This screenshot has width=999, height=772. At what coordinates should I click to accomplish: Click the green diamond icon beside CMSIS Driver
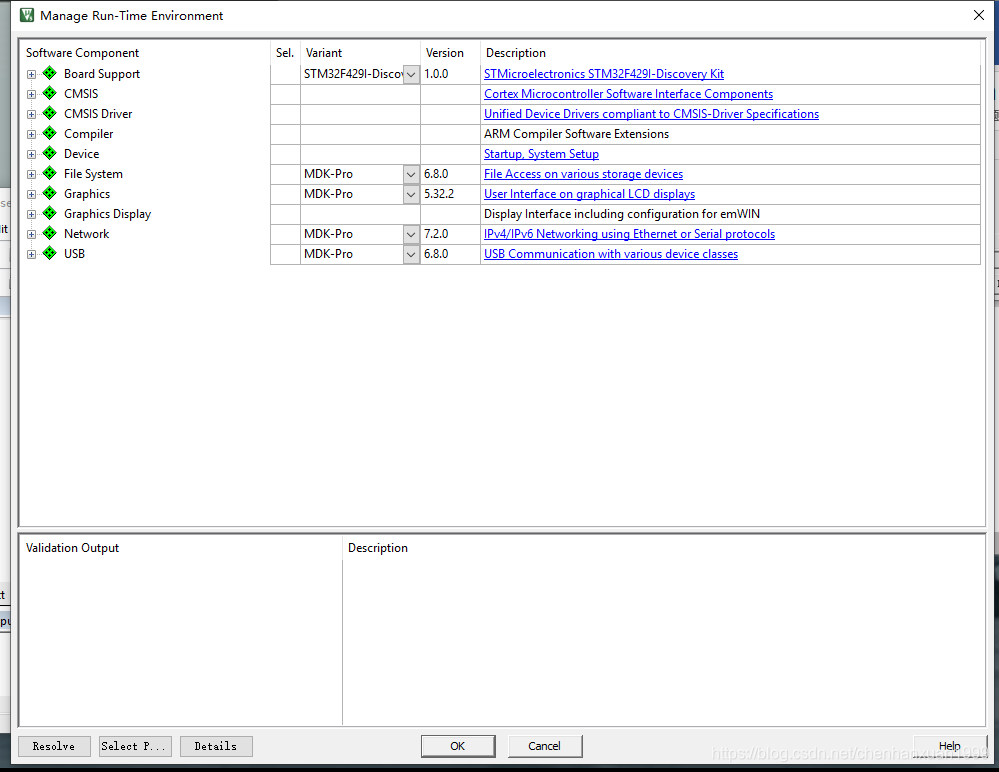coord(50,113)
